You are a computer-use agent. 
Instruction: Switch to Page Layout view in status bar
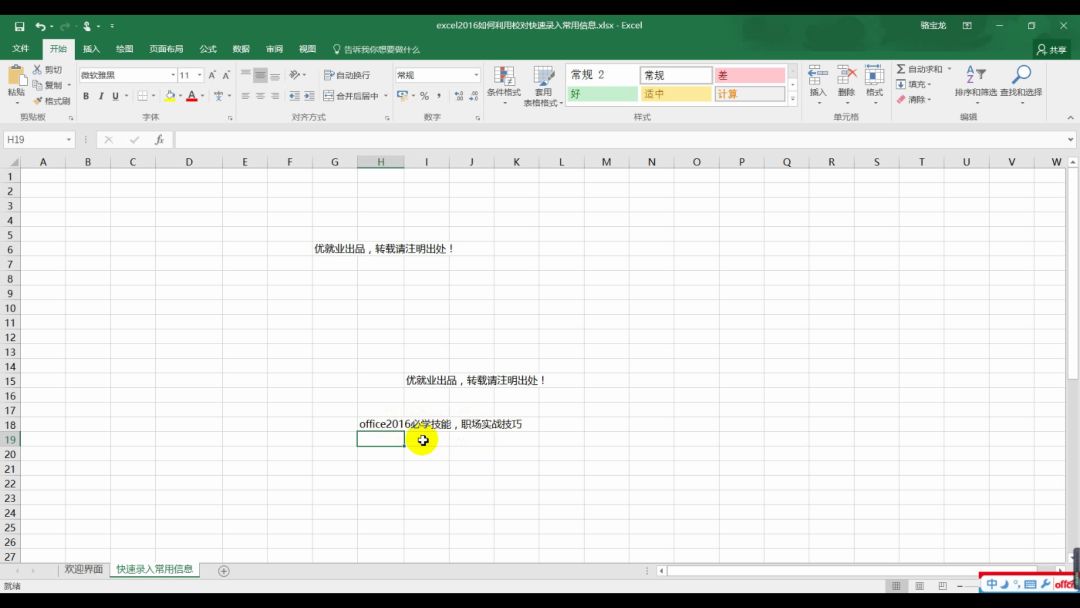920,586
